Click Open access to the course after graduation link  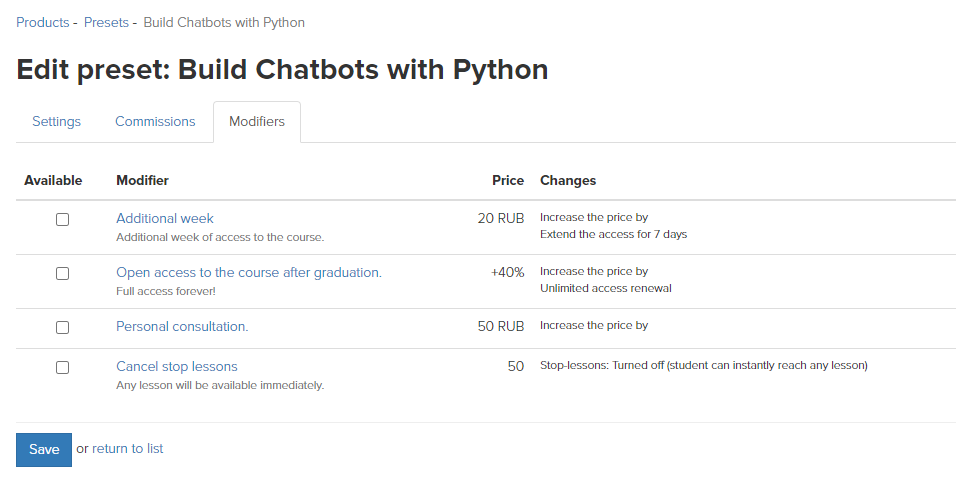[249, 272]
